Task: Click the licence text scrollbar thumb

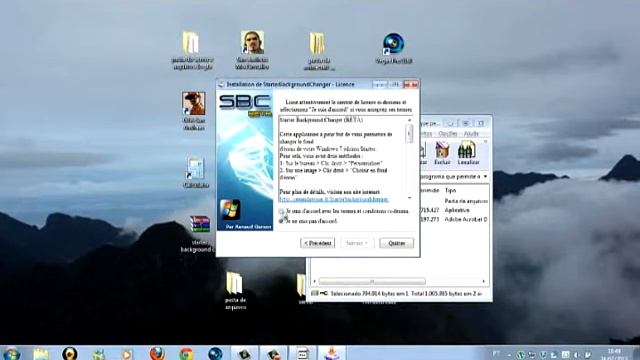Action: click(409, 133)
